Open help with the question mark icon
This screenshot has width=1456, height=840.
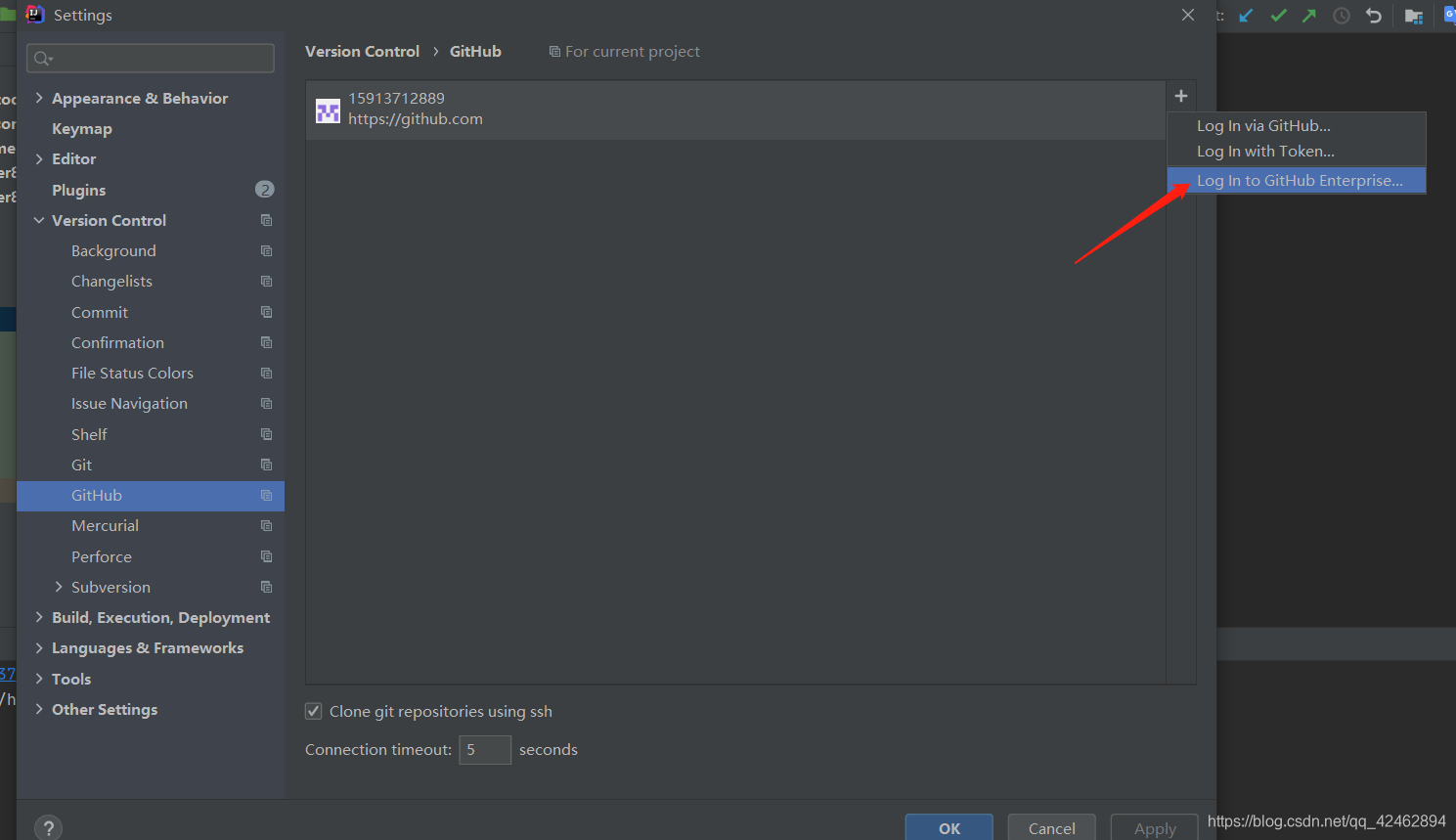pos(48,827)
